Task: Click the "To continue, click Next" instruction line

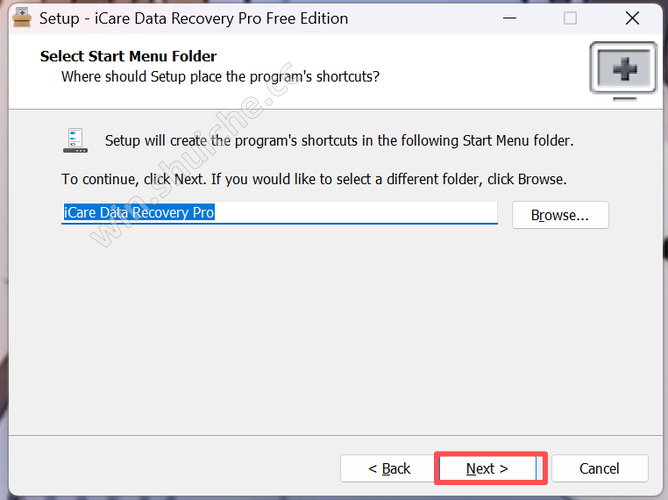Action: tap(314, 180)
